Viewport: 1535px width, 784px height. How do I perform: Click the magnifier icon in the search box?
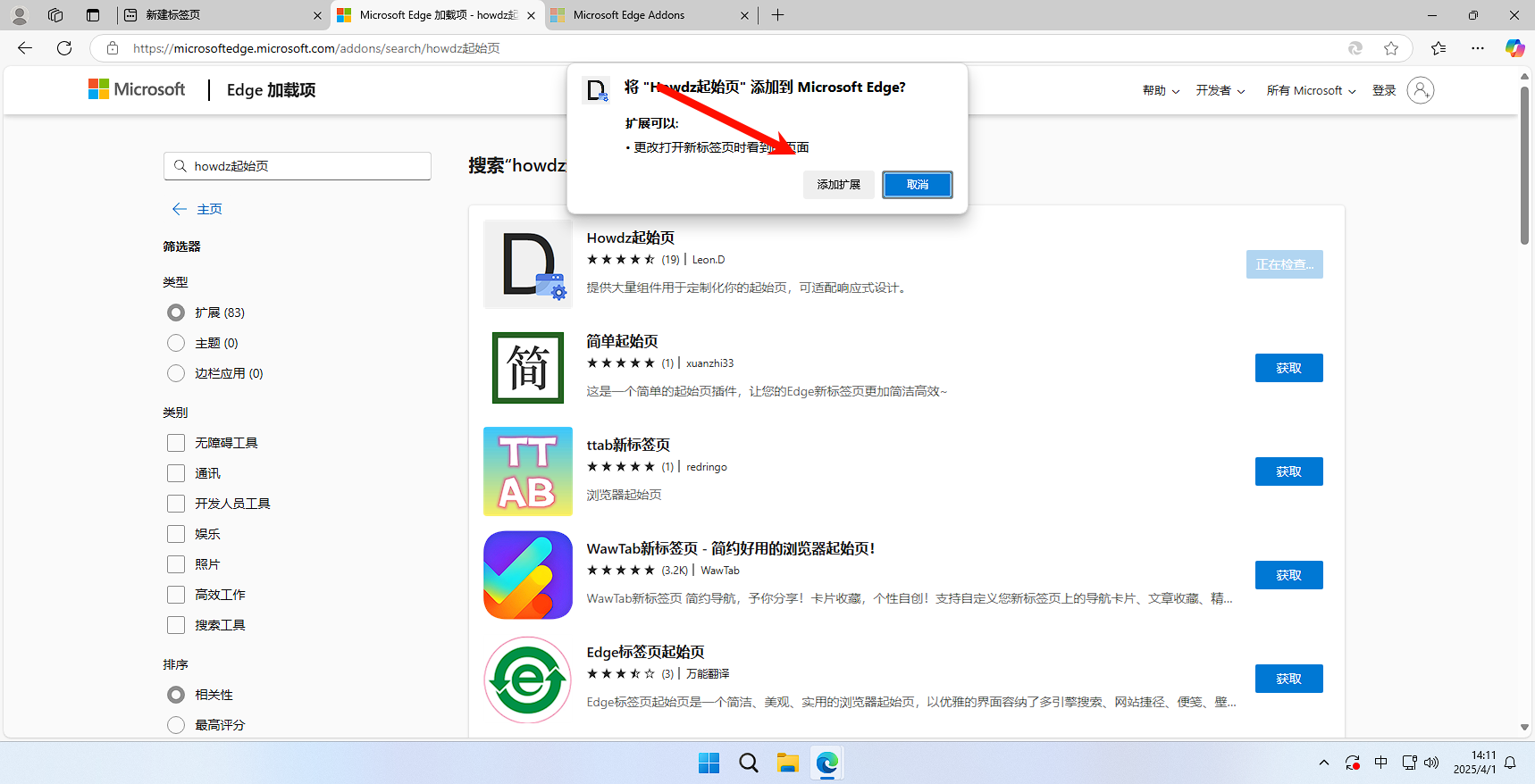click(x=180, y=166)
